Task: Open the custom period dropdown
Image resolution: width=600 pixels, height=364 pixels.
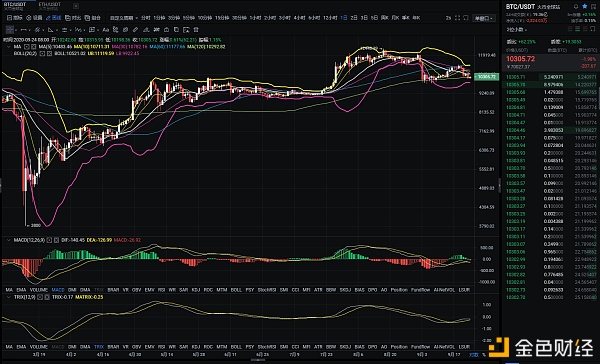Action: [x=124, y=18]
